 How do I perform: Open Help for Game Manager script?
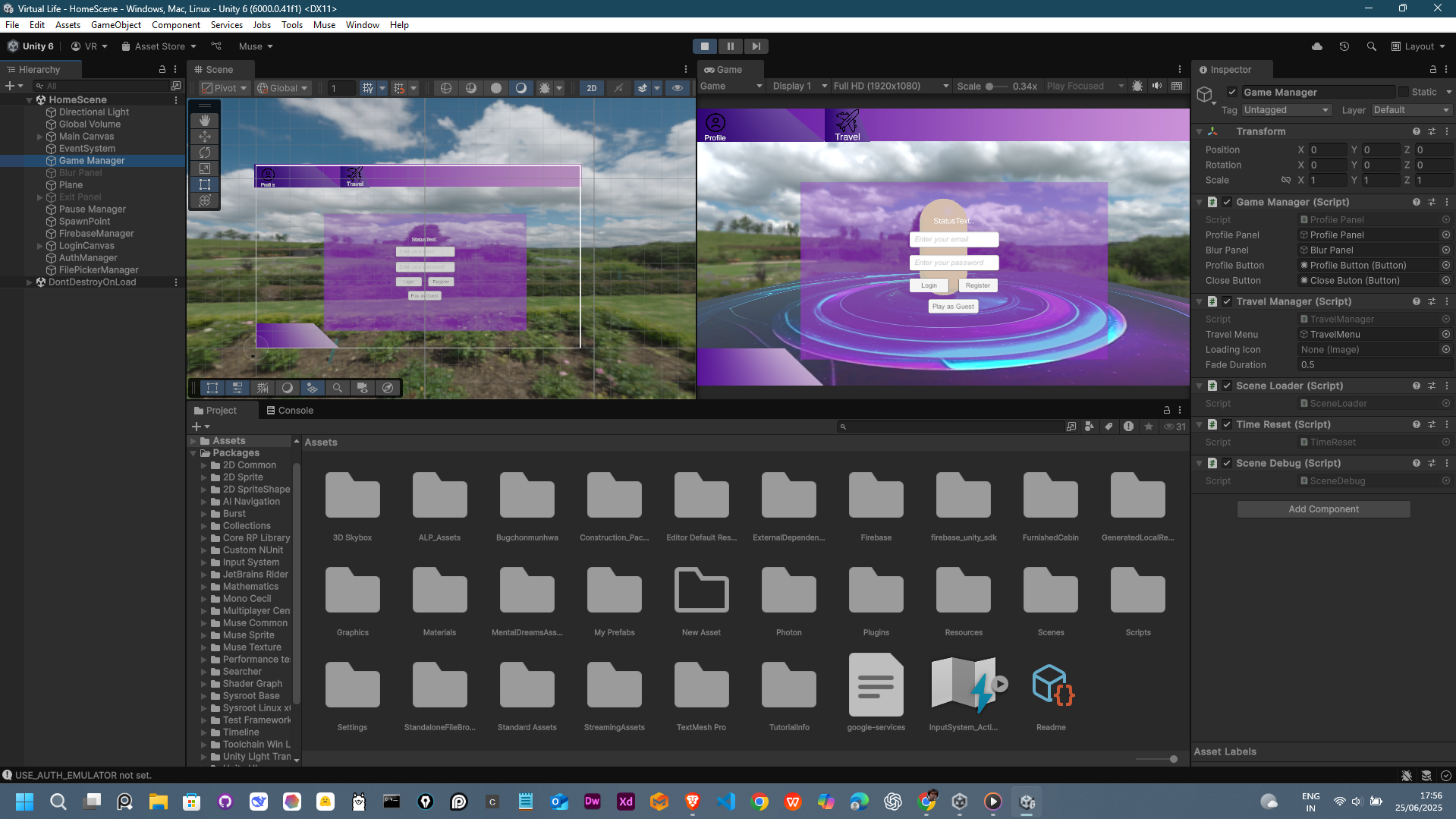coord(1417,202)
